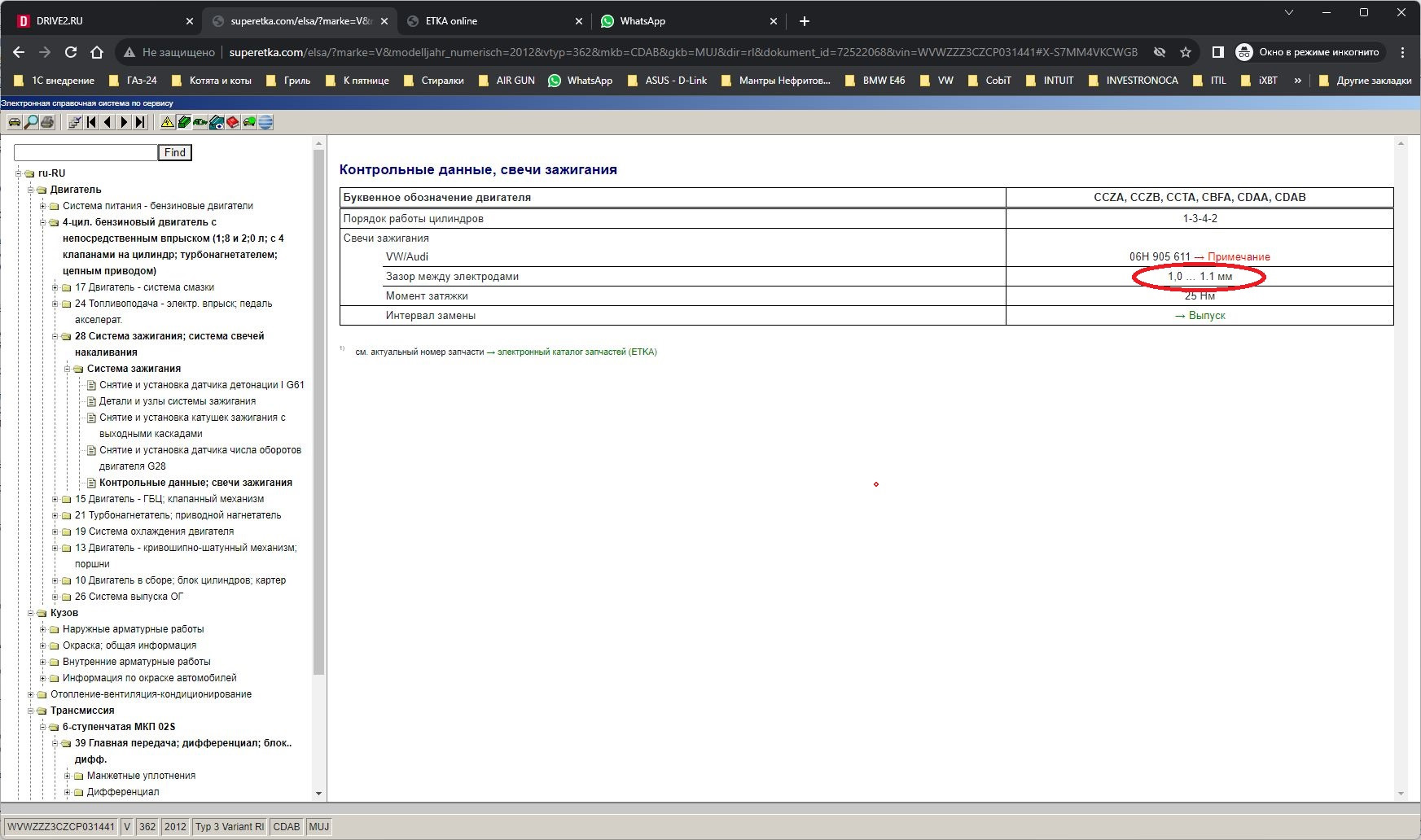
Task: Click into the tree search input field
Action: pos(86,152)
